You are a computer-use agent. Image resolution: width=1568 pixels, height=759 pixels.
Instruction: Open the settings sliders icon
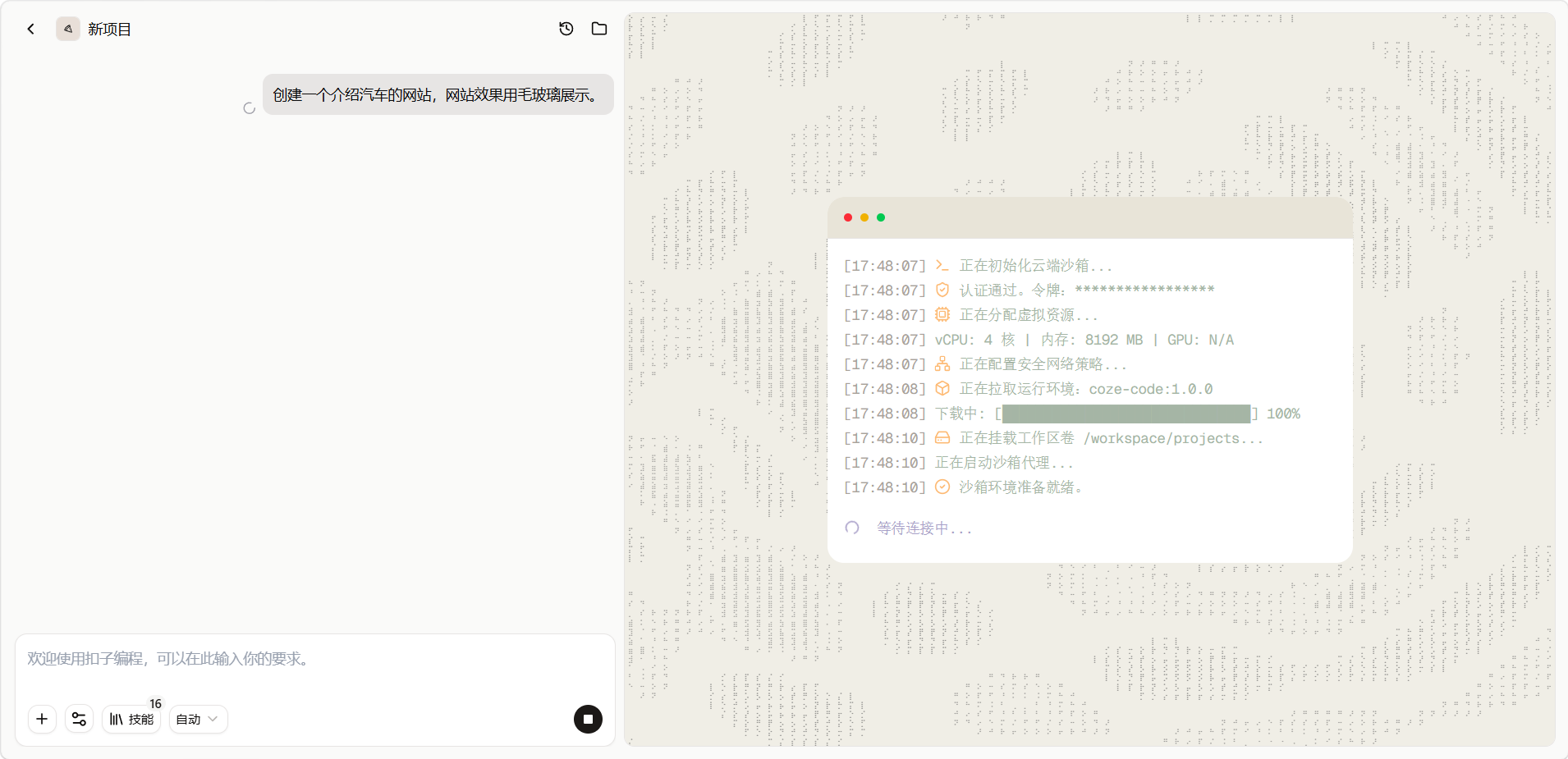tap(79, 719)
